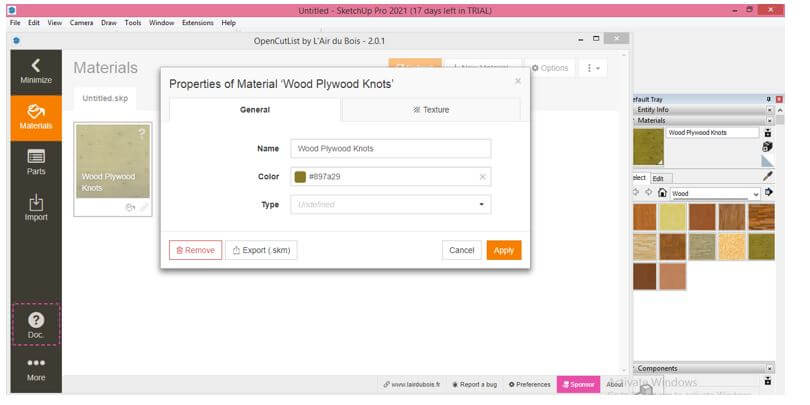Open the View menu

55,23
